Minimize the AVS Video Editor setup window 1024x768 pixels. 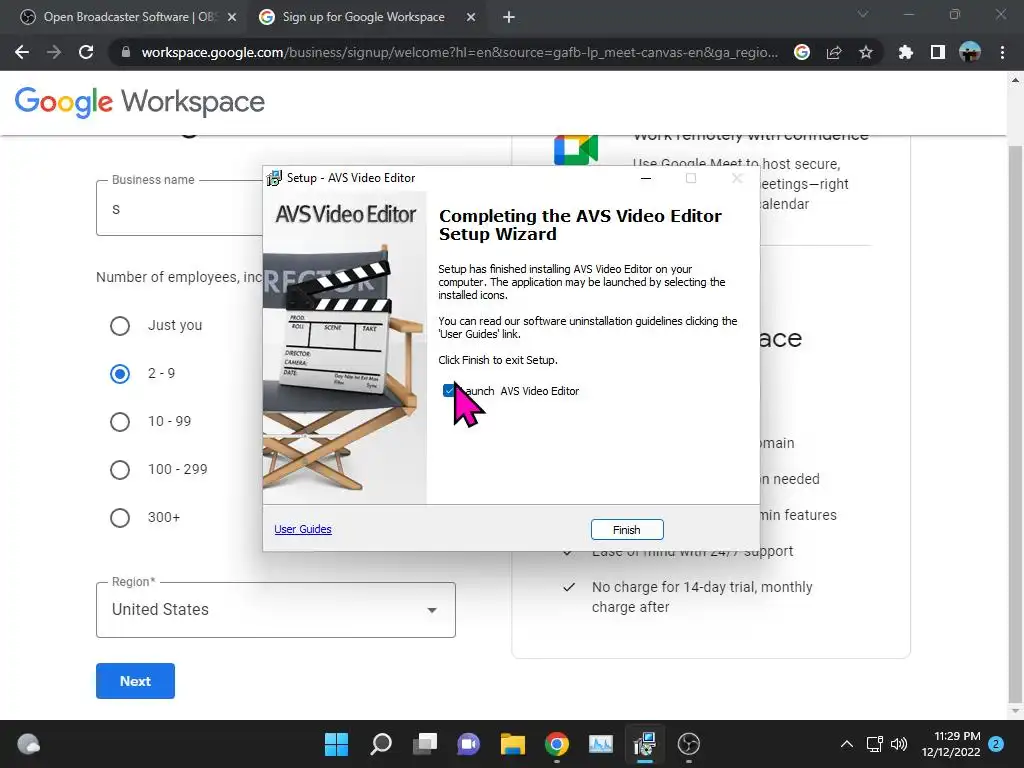[x=646, y=178]
